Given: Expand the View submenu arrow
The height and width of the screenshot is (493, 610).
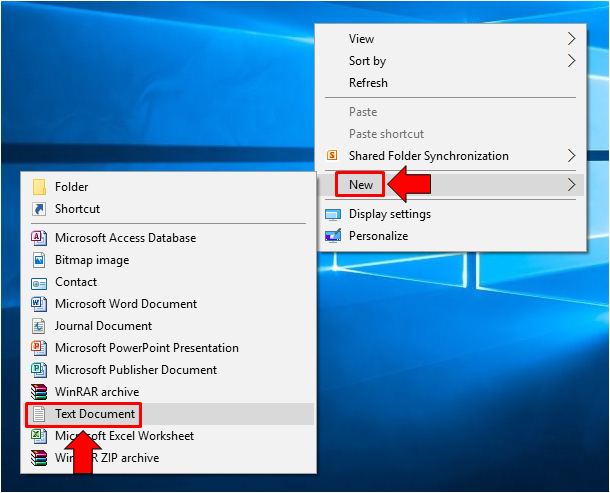Looking at the screenshot, I should pos(571,39).
